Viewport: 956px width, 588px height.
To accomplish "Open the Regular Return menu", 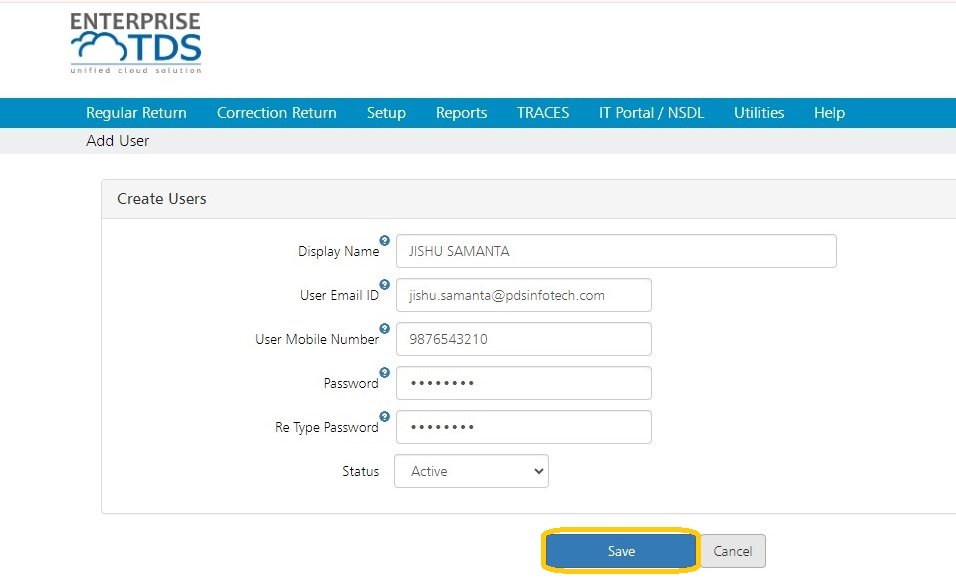I will point(136,113).
